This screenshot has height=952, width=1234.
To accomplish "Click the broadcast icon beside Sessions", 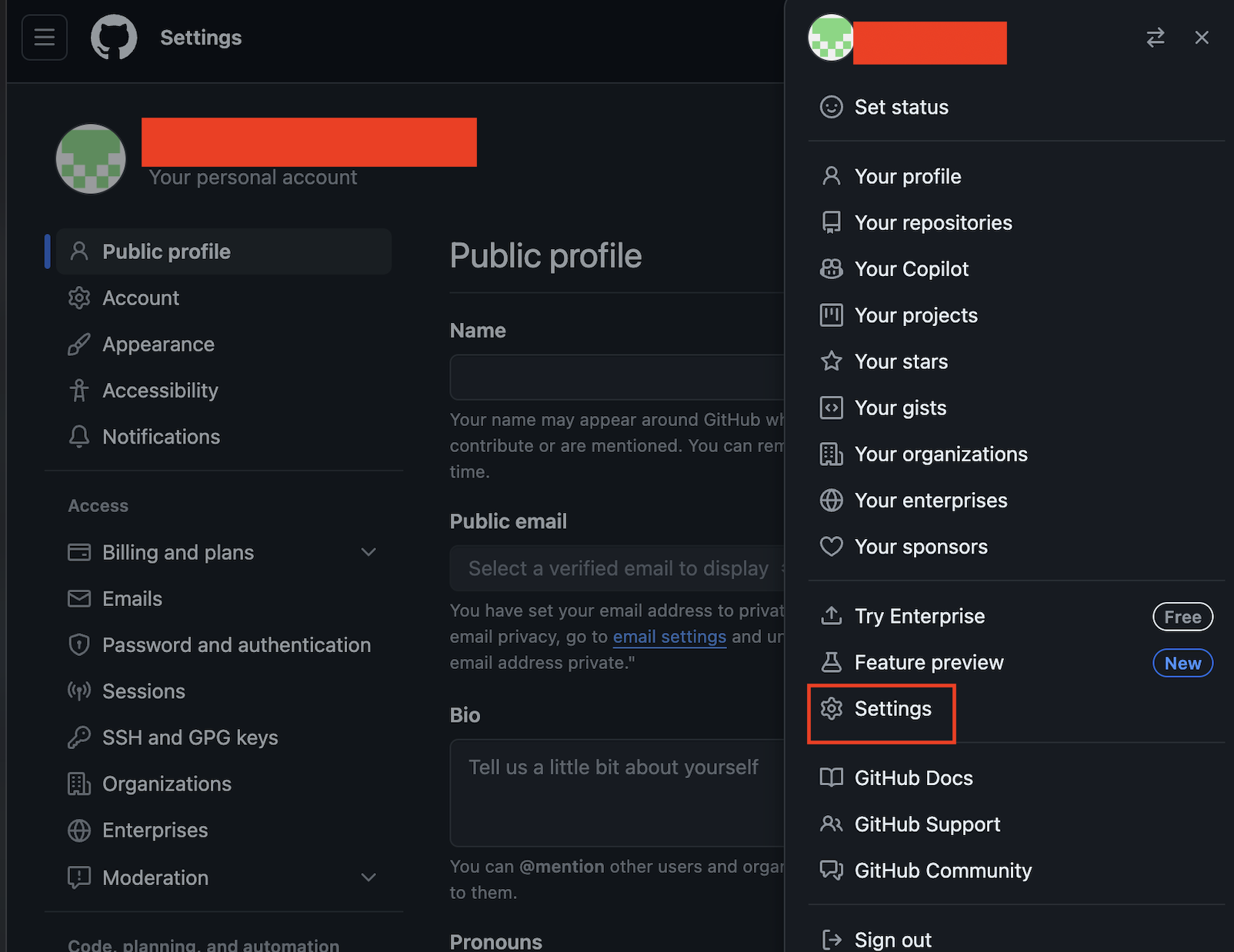I will coord(79,691).
